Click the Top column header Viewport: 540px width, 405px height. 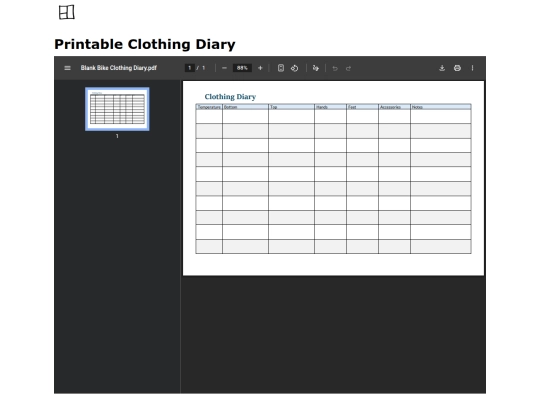coord(291,107)
